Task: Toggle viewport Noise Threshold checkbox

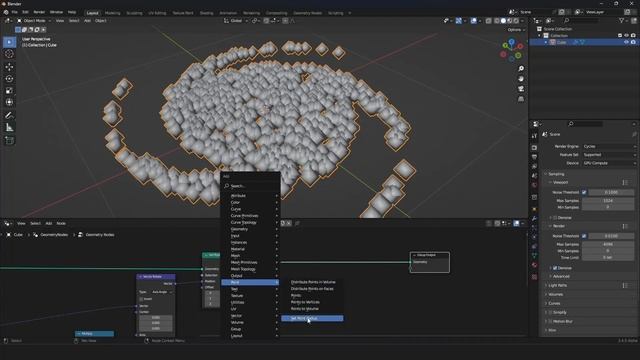Action: (584, 192)
